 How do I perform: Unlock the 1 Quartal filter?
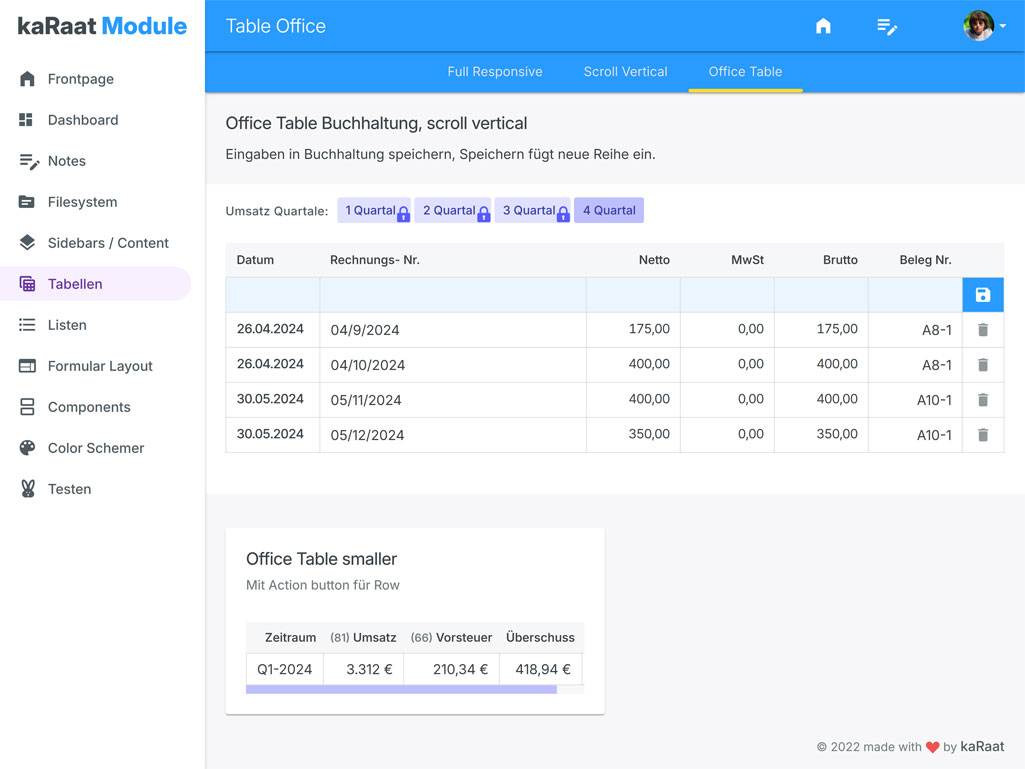403,213
